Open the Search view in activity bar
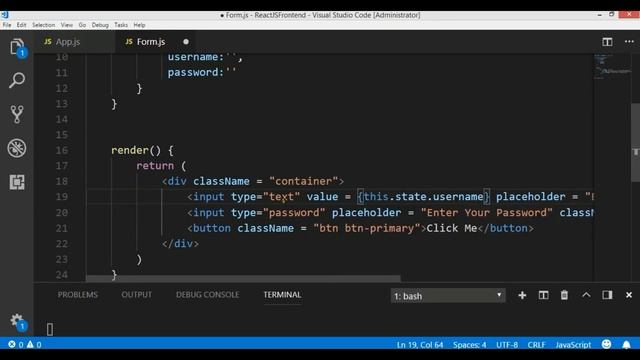 pos(17,80)
